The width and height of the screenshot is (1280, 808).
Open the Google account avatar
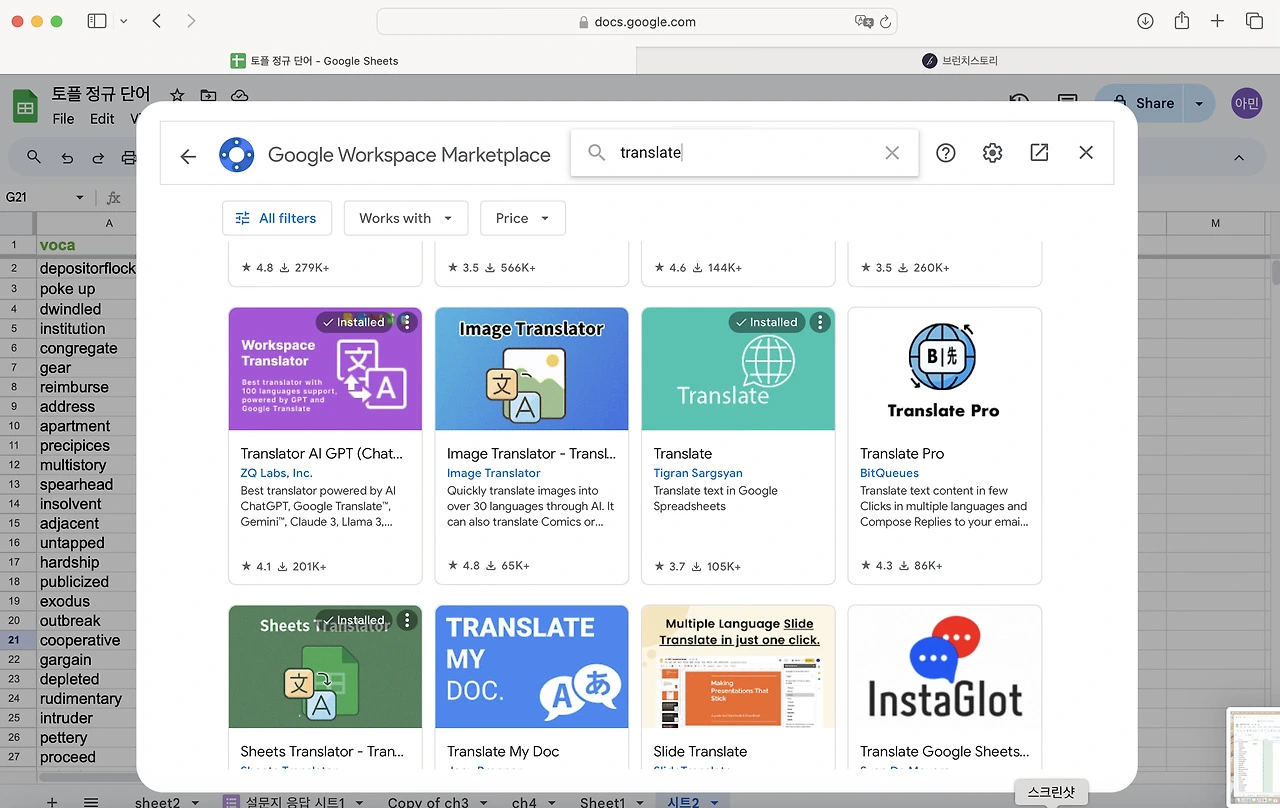(1247, 103)
